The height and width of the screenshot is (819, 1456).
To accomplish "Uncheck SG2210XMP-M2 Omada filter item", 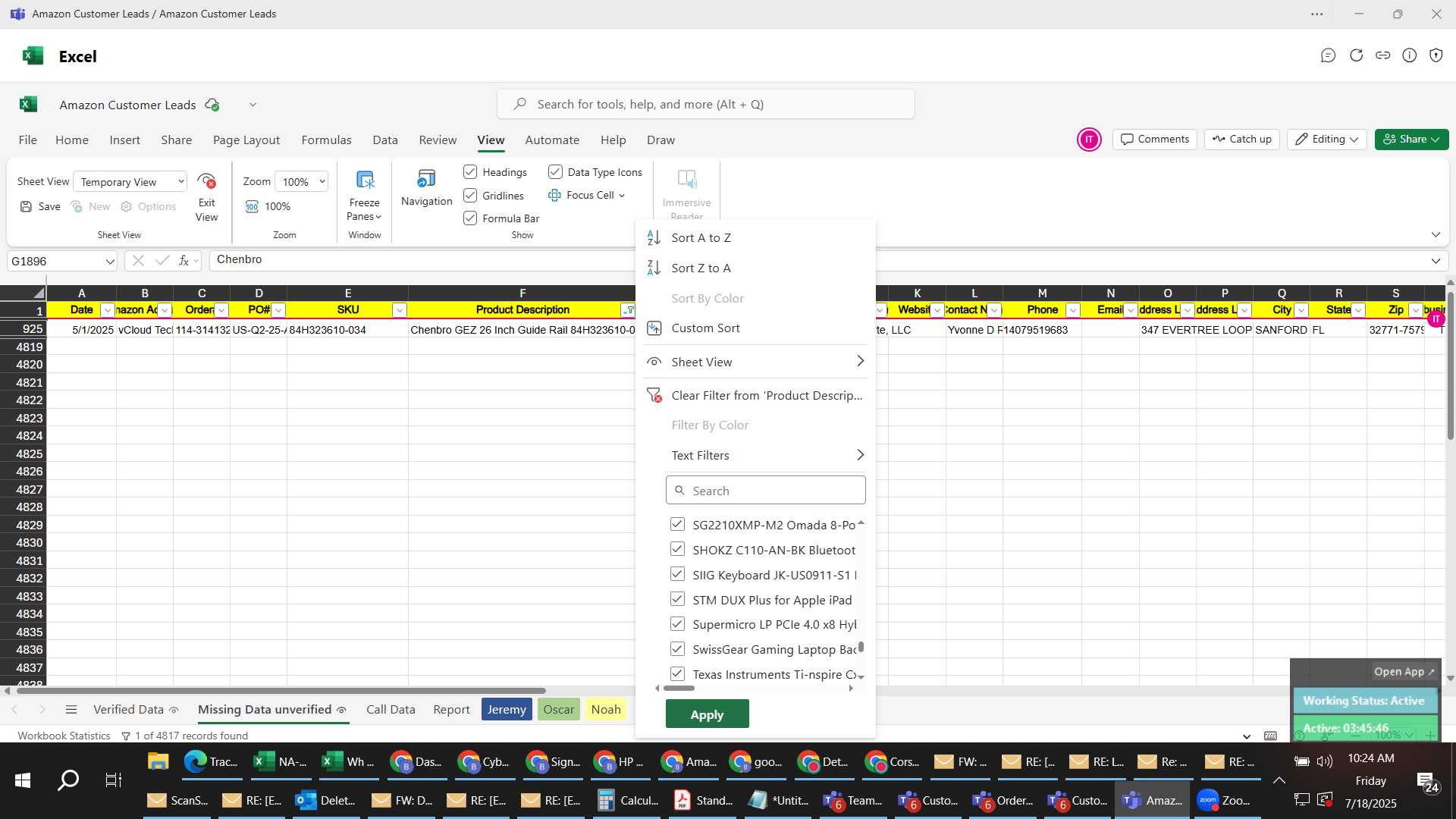I will click(677, 524).
